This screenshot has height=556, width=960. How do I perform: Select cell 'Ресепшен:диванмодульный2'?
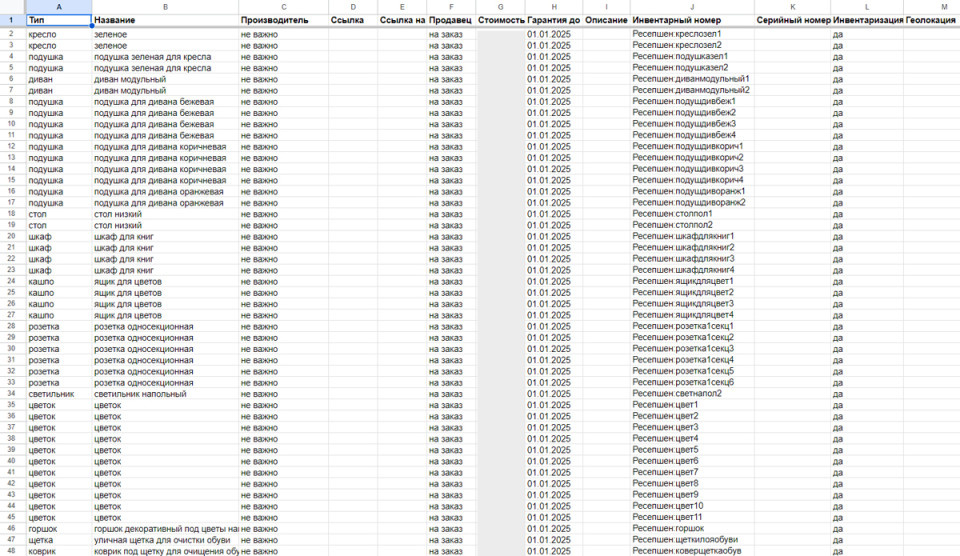(692, 90)
